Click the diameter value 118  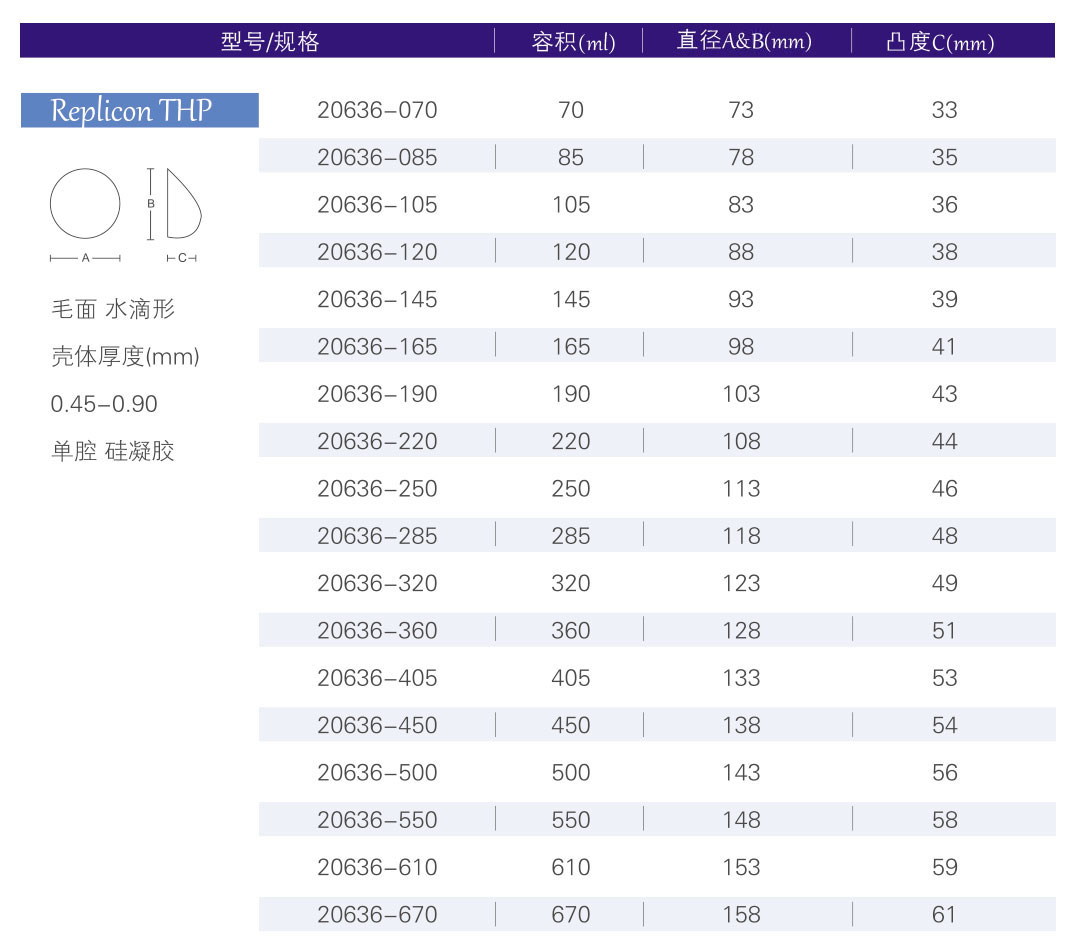tap(741, 536)
